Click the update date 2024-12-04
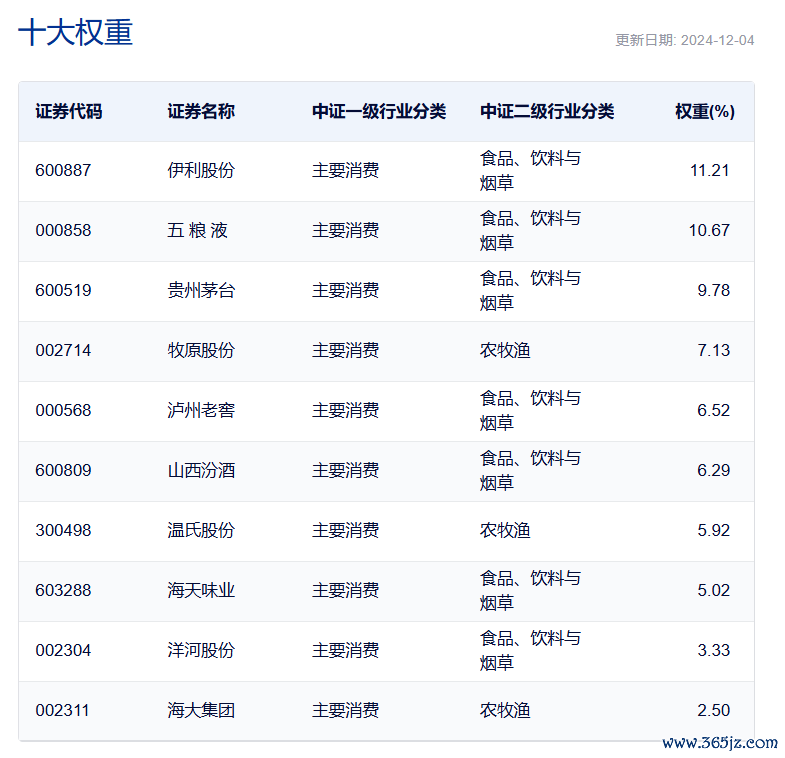 tap(717, 40)
